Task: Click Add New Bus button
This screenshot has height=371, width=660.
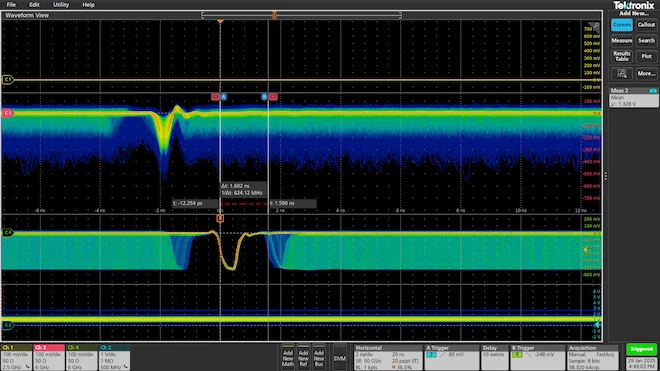Action: click(319, 358)
